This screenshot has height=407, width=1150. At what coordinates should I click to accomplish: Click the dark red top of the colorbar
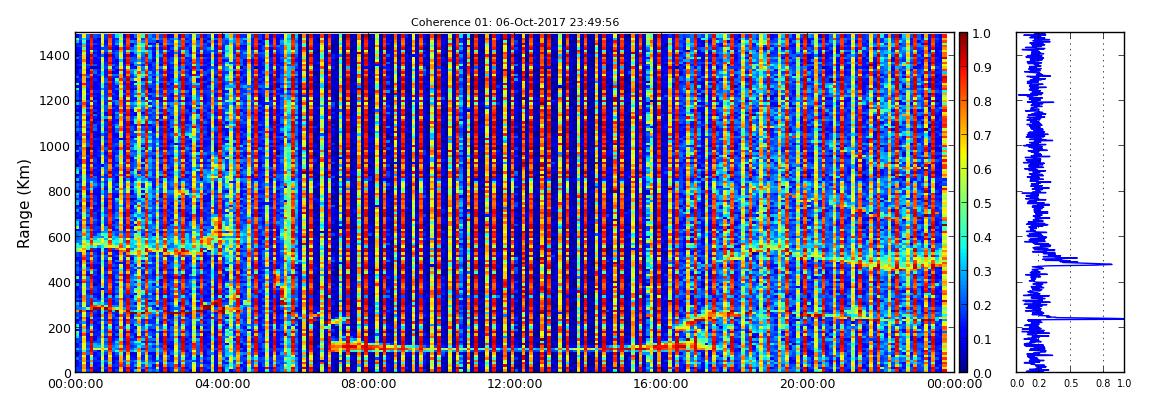tap(963, 37)
